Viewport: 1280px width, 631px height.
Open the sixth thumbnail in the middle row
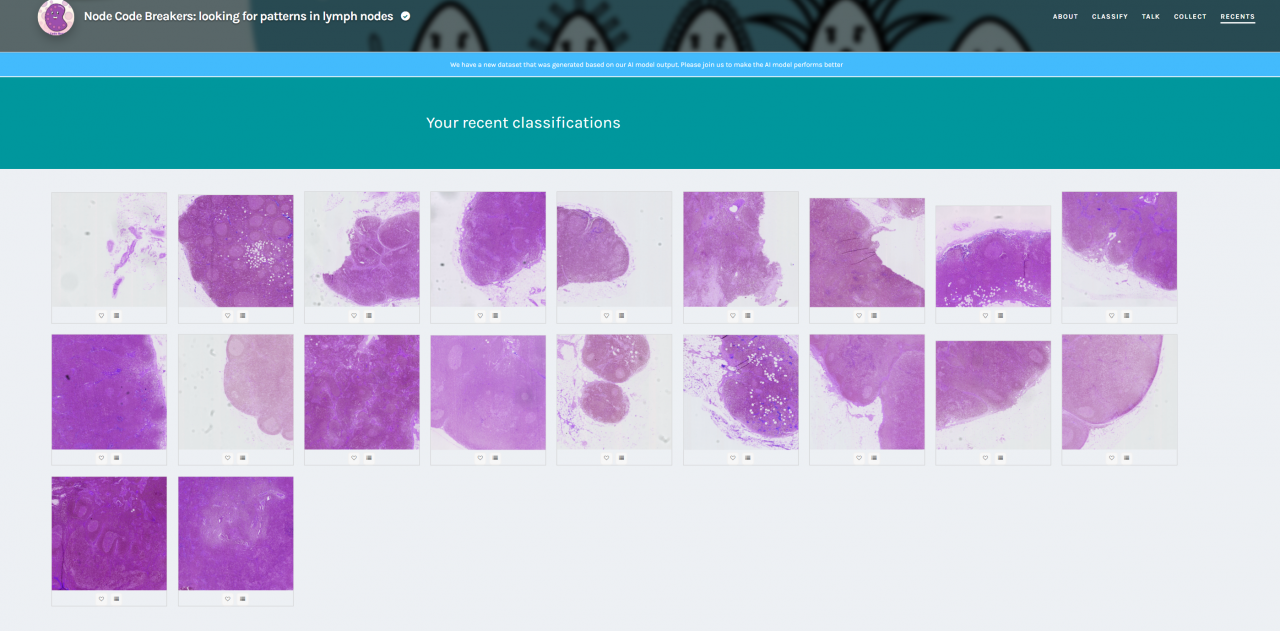(x=741, y=392)
